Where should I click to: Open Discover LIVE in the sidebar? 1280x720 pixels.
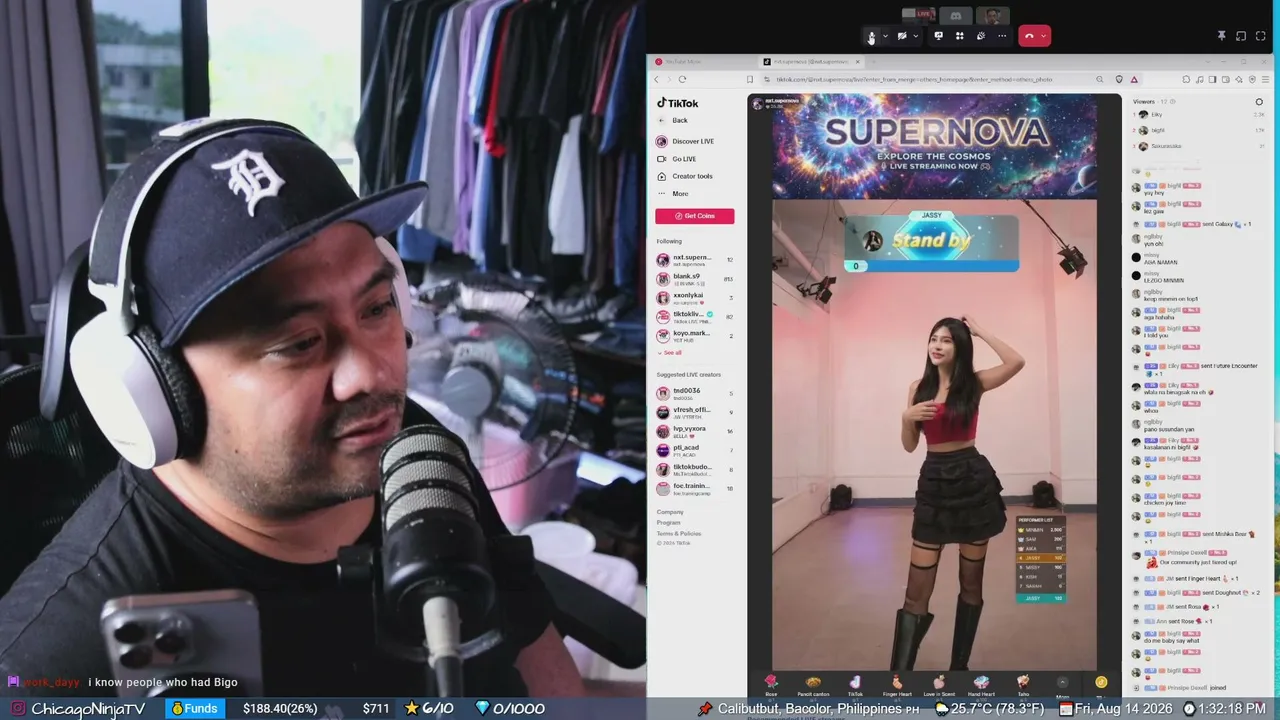(x=685, y=142)
